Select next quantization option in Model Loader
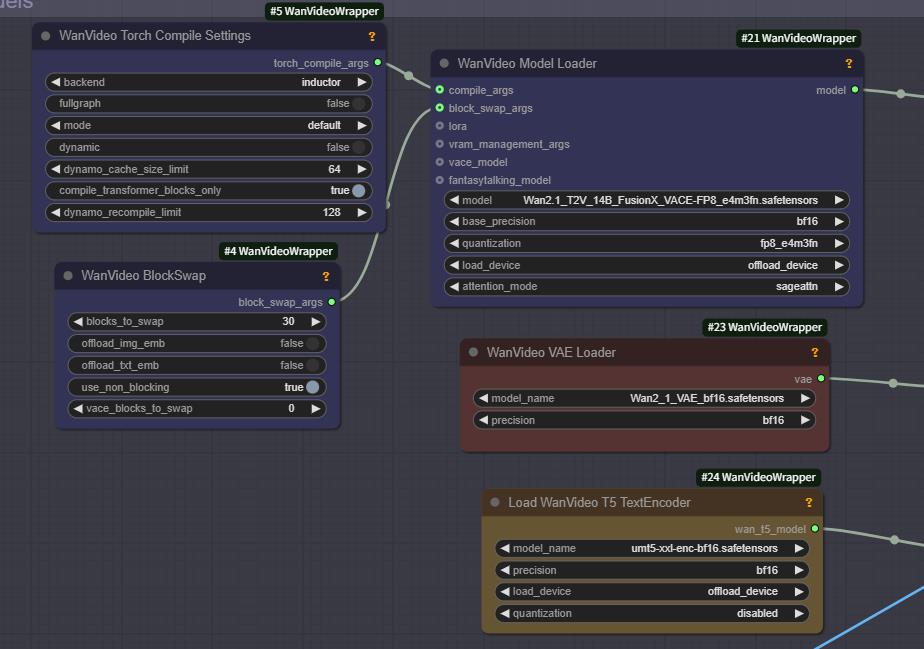Screen dimensions: 924x649 click(x=839, y=243)
